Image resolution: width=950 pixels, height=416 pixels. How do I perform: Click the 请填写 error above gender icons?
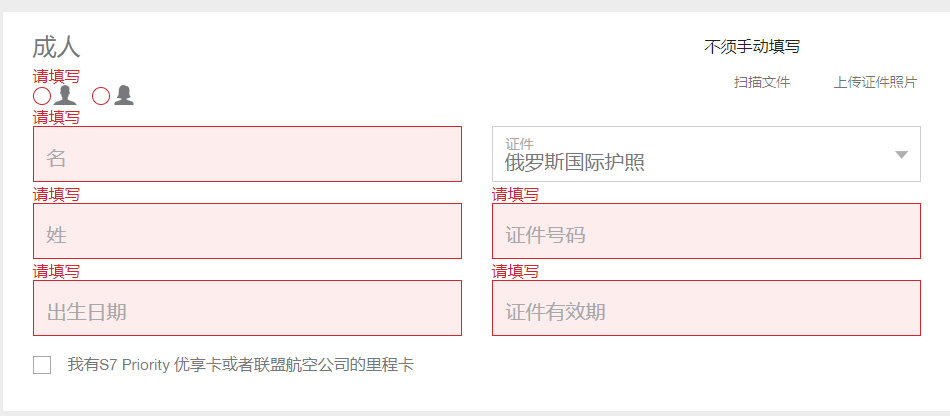pyautogui.click(x=56, y=76)
